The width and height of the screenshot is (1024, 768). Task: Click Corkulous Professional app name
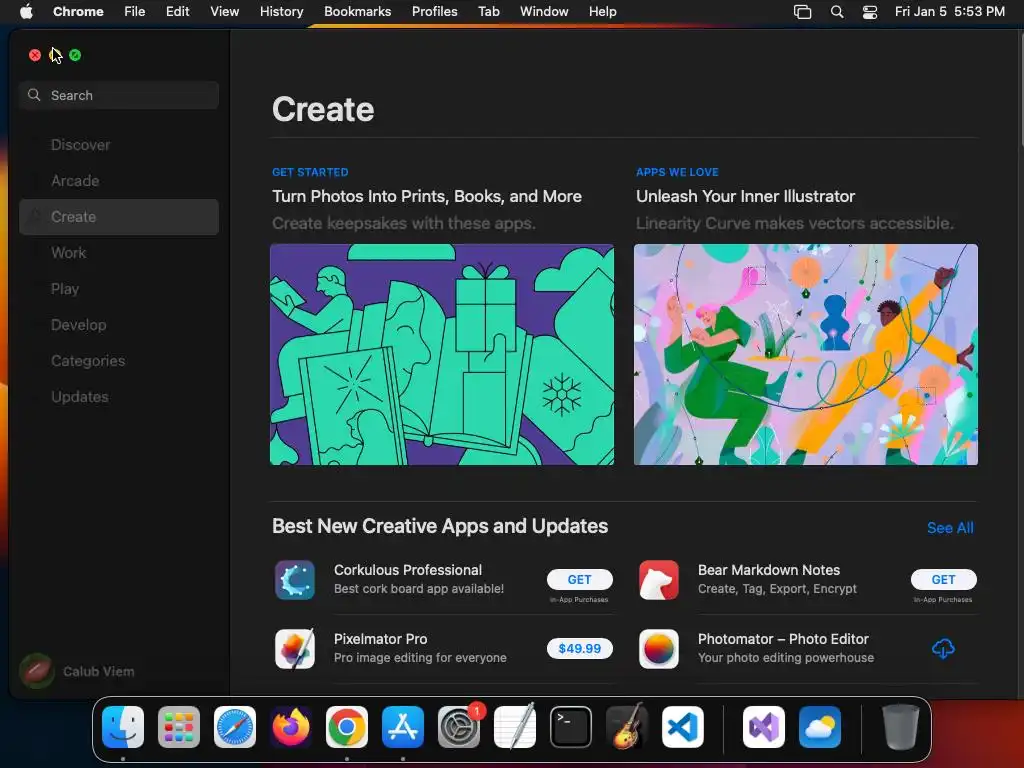coord(408,570)
